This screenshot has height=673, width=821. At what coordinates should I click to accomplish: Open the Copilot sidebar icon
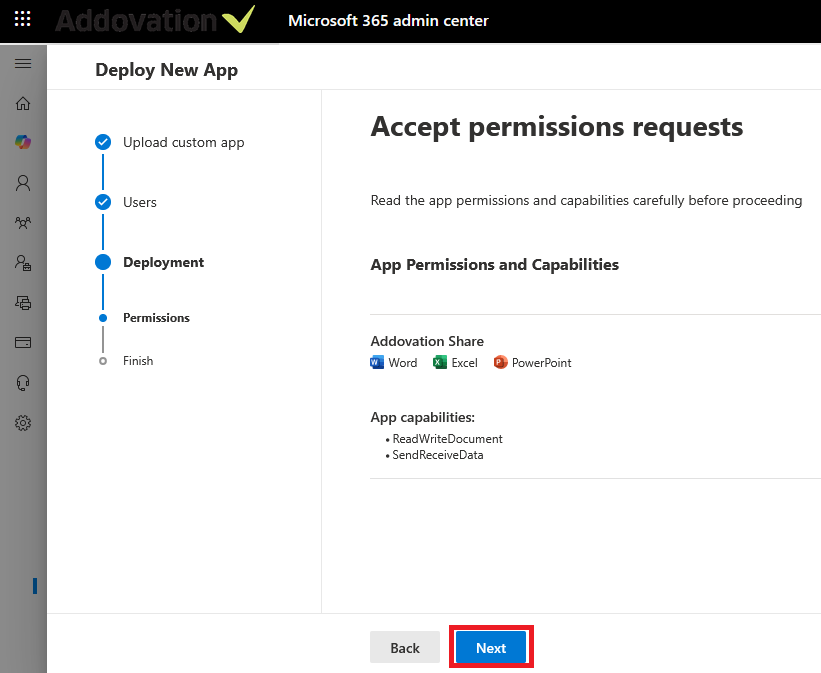pyautogui.click(x=23, y=143)
